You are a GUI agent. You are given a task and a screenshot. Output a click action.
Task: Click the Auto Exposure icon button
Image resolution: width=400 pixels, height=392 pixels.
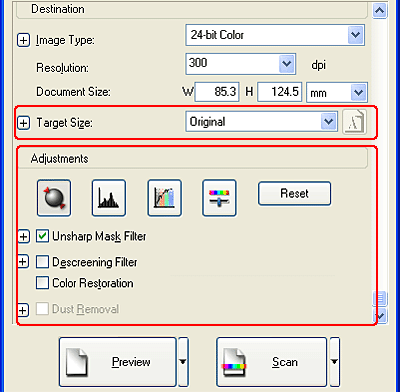54,198
